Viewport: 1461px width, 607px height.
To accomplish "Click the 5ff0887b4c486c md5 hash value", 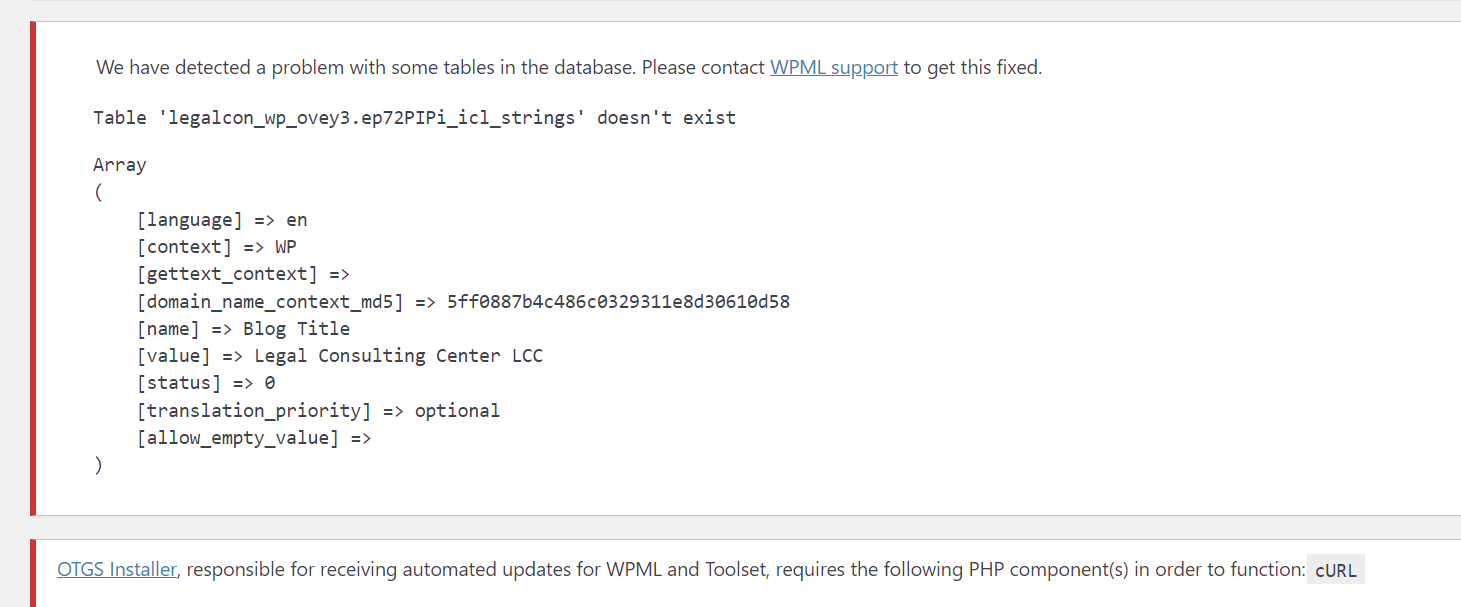I will (x=618, y=301).
